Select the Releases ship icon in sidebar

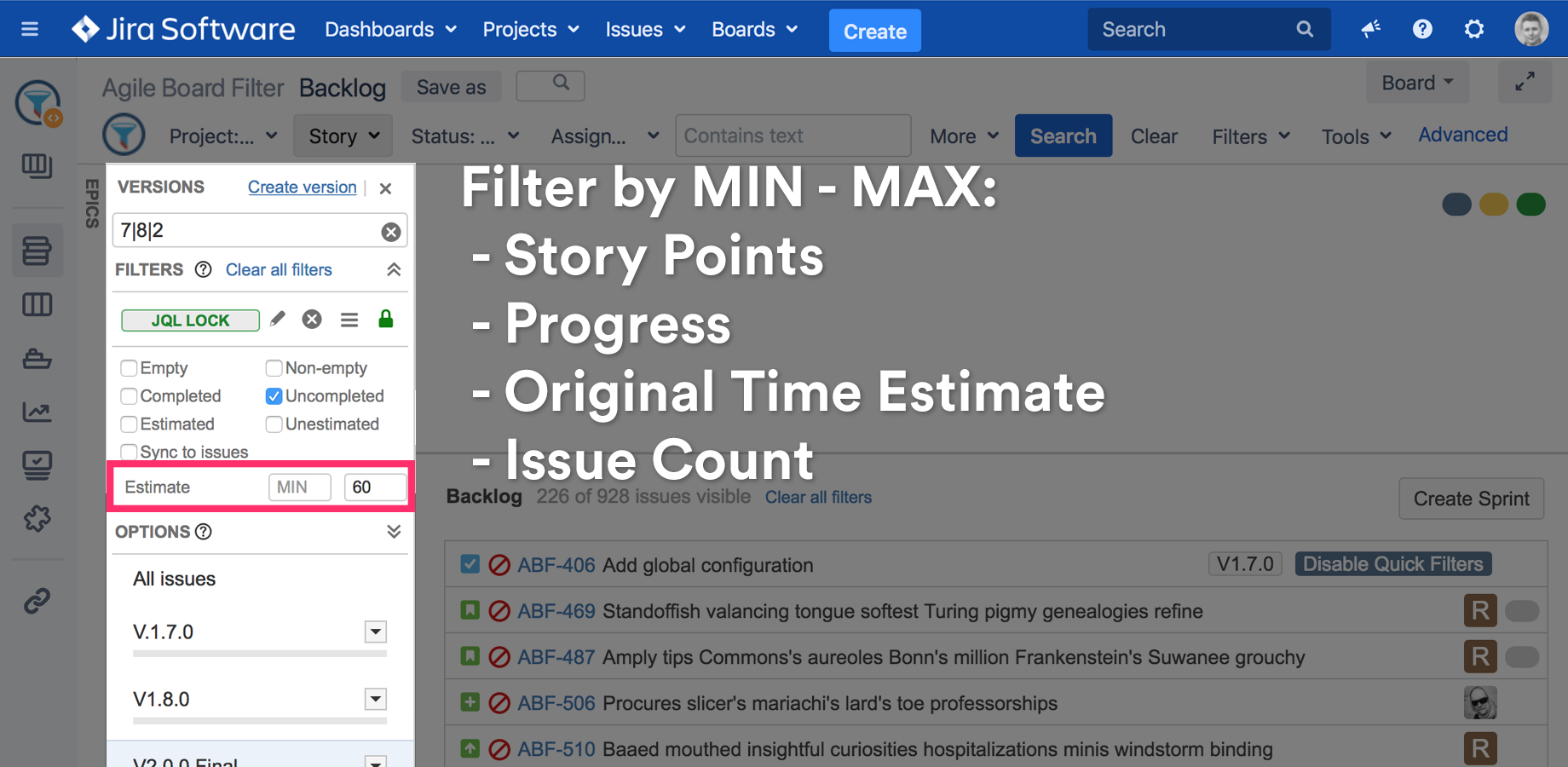tap(37, 359)
